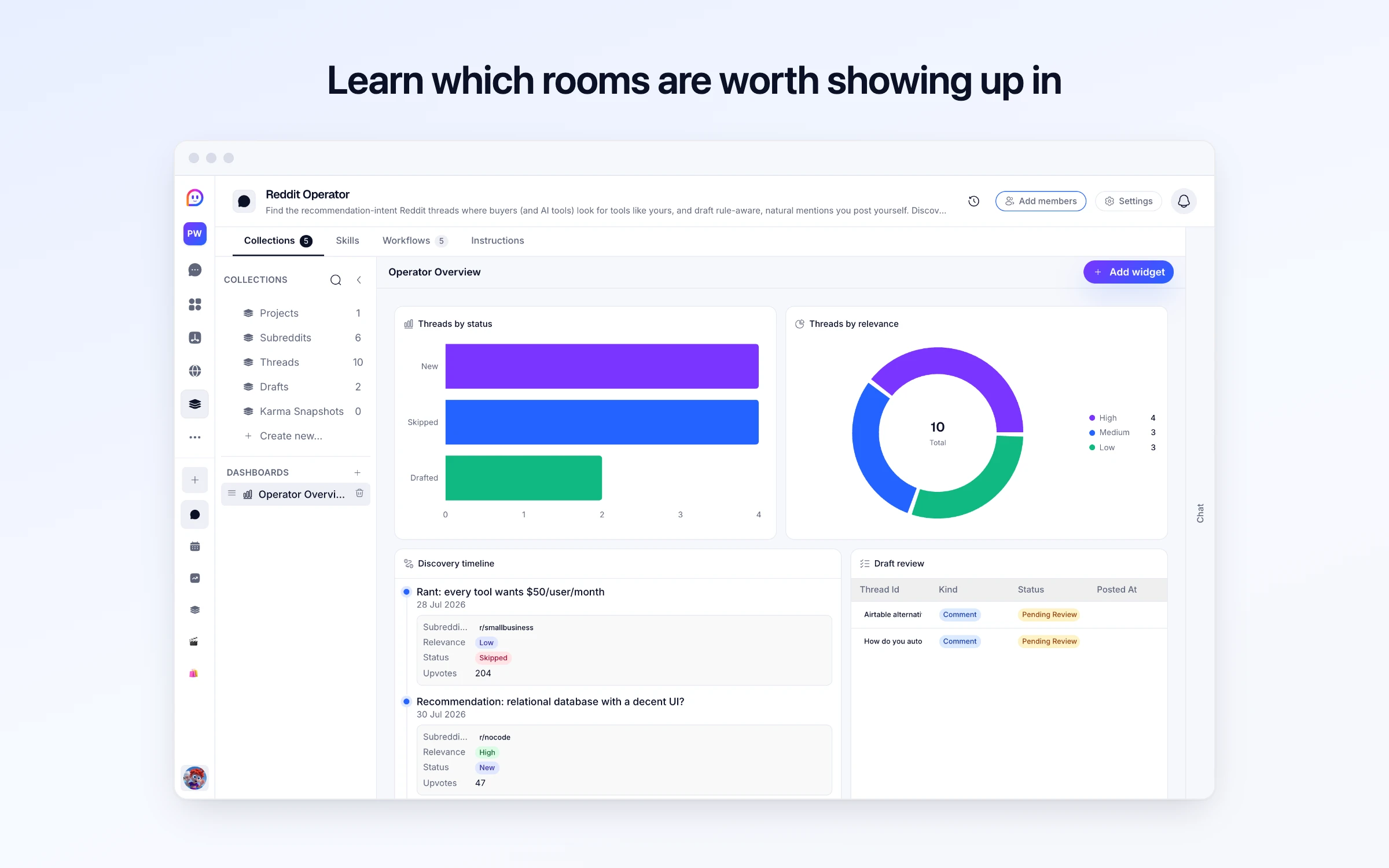Click the green Drafted bar in chart
The height and width of the screenshot is (868, 1389).
pos(524,478)
